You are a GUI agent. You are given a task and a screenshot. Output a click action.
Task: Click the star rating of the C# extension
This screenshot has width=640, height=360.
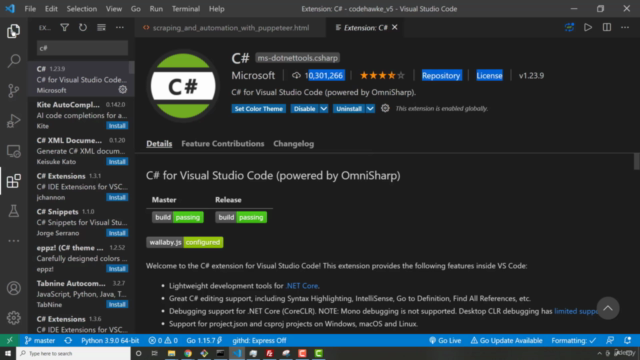point(382,76)
